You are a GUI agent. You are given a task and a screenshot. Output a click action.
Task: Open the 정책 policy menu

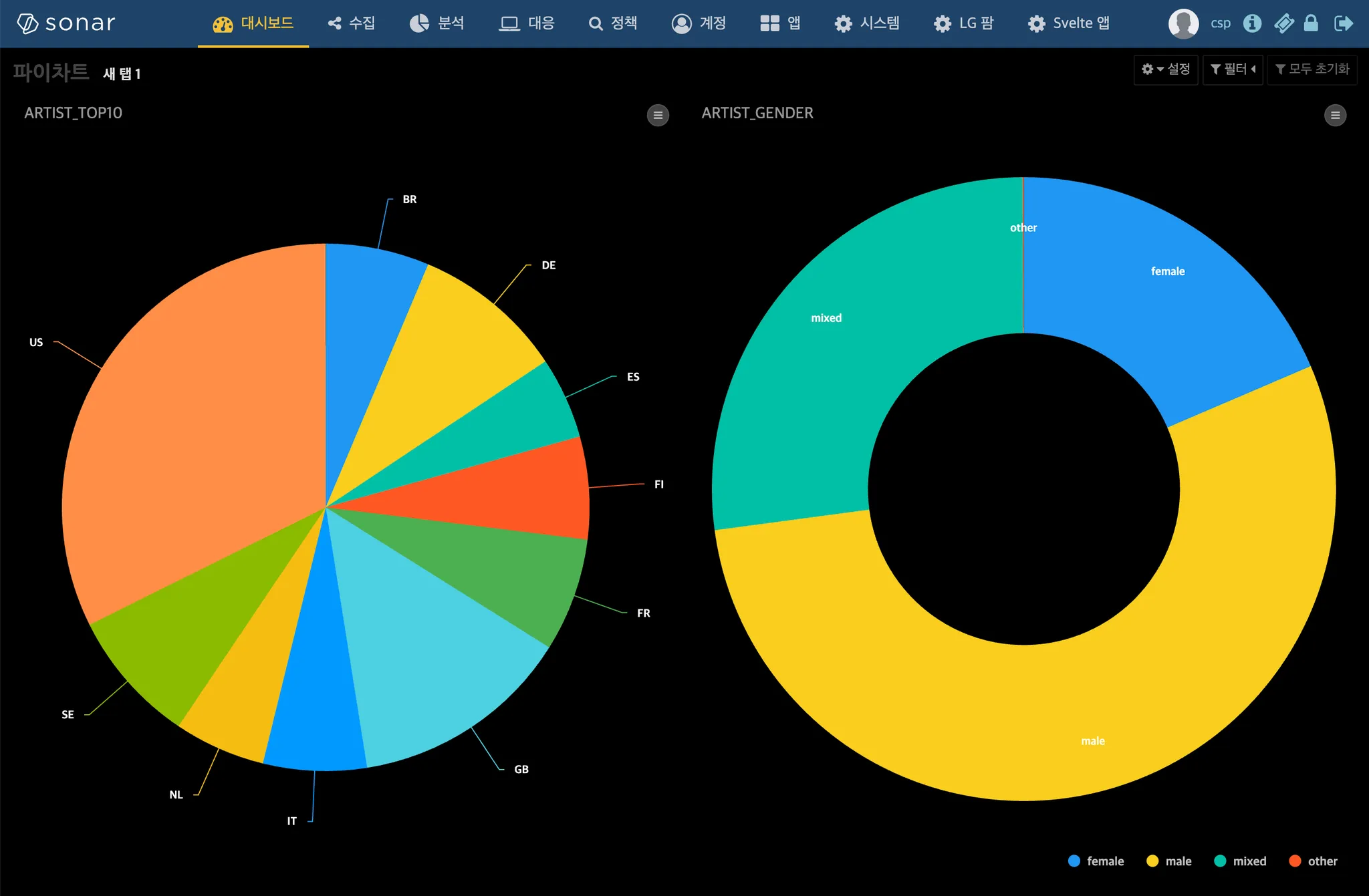[613, 23]
